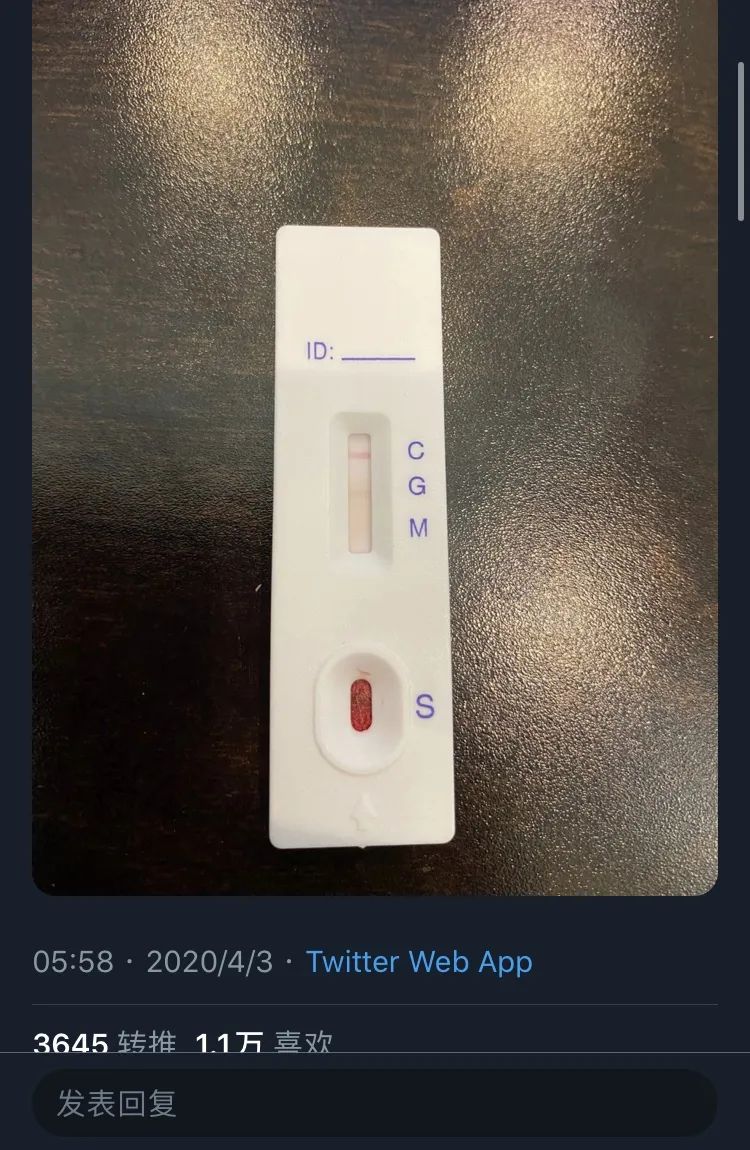
Task: Click the "ID:" label on the cassette
Action: [320, 352]
